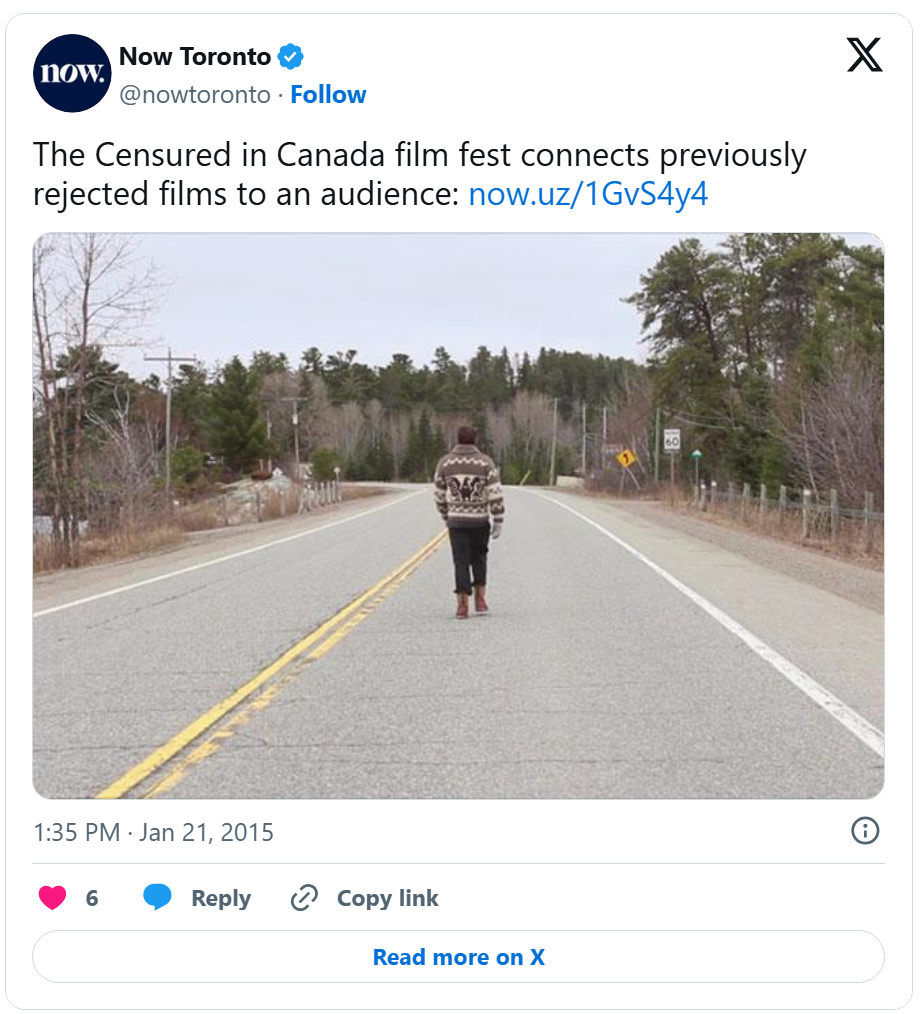Click the Now Toronto profile avatar
This screenshot has width=923, height=1014.
[x=71, y=73]
